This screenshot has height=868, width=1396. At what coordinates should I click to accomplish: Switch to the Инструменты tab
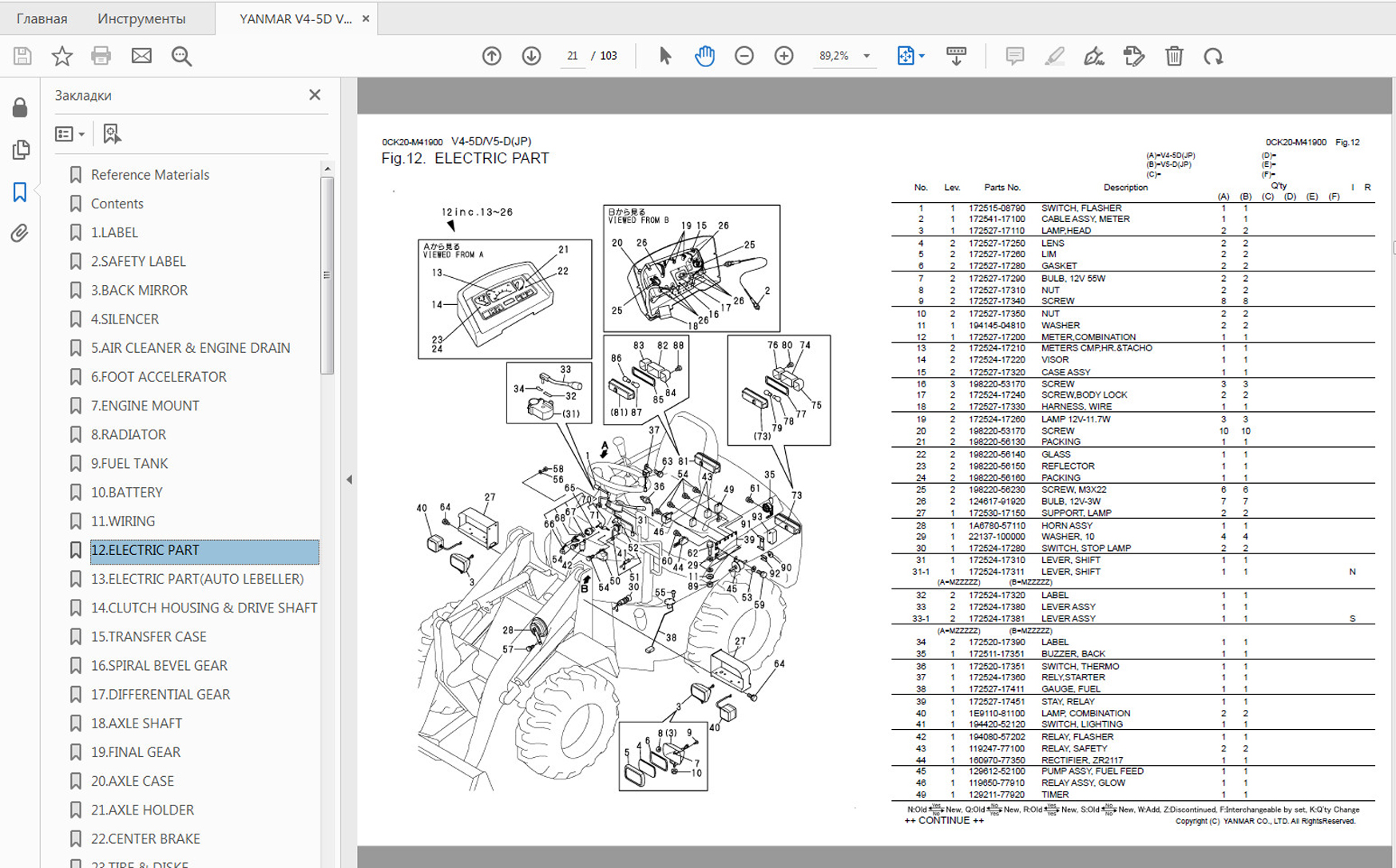[x=141, y=18]
